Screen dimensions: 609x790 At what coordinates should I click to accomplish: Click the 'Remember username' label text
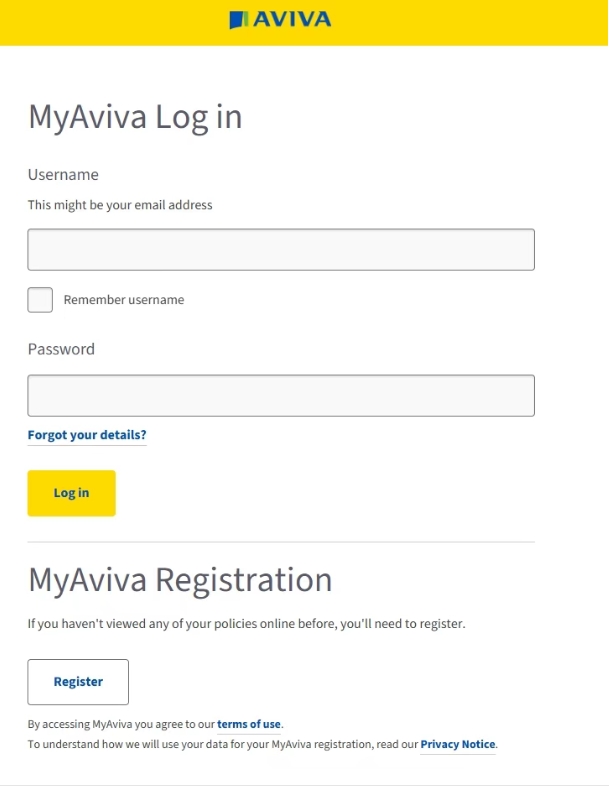coord(124,300)
